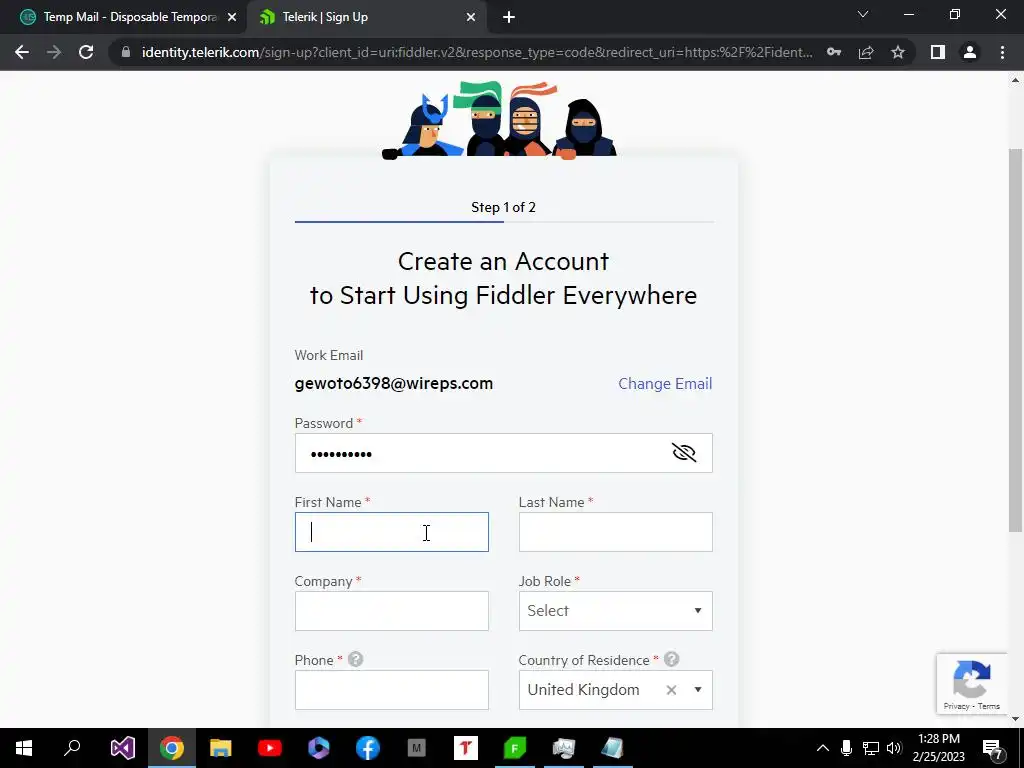Open the Phone help question mark icon
1024x768 pixels.
(x=355, y=660)
